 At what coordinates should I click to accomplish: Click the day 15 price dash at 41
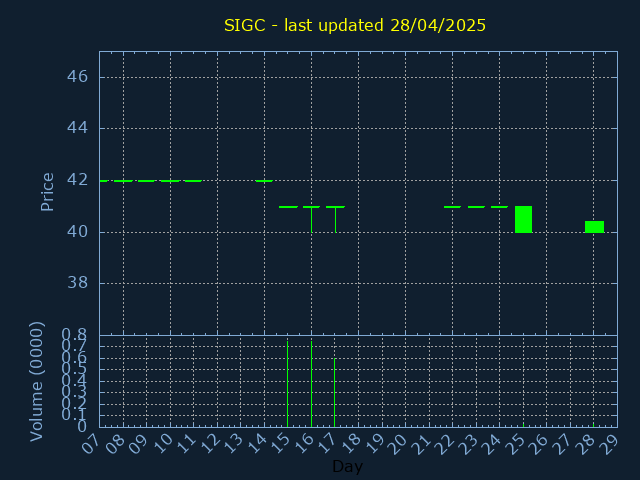[x=288, y=207]
